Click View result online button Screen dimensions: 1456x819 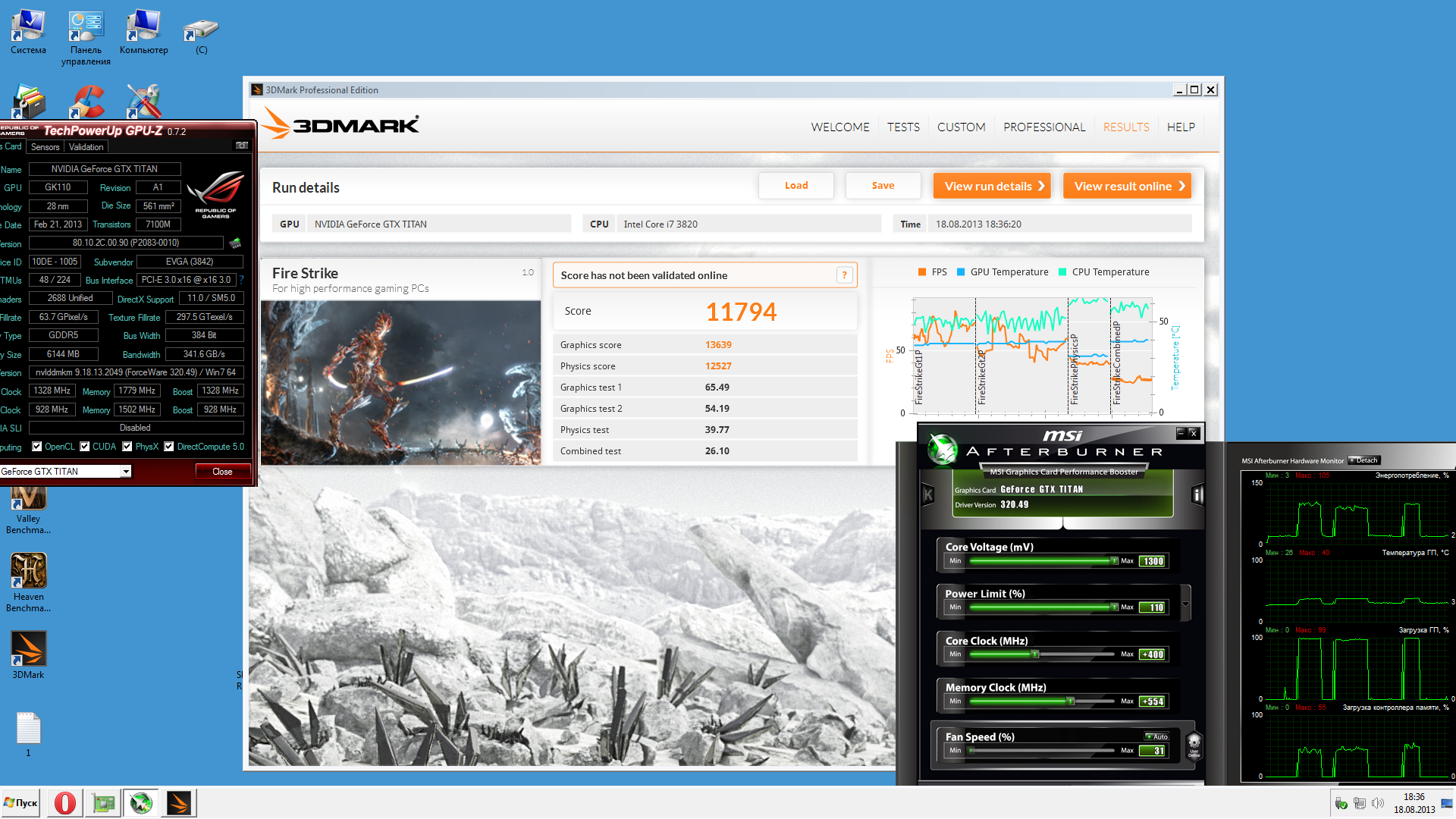[1127, 187]
